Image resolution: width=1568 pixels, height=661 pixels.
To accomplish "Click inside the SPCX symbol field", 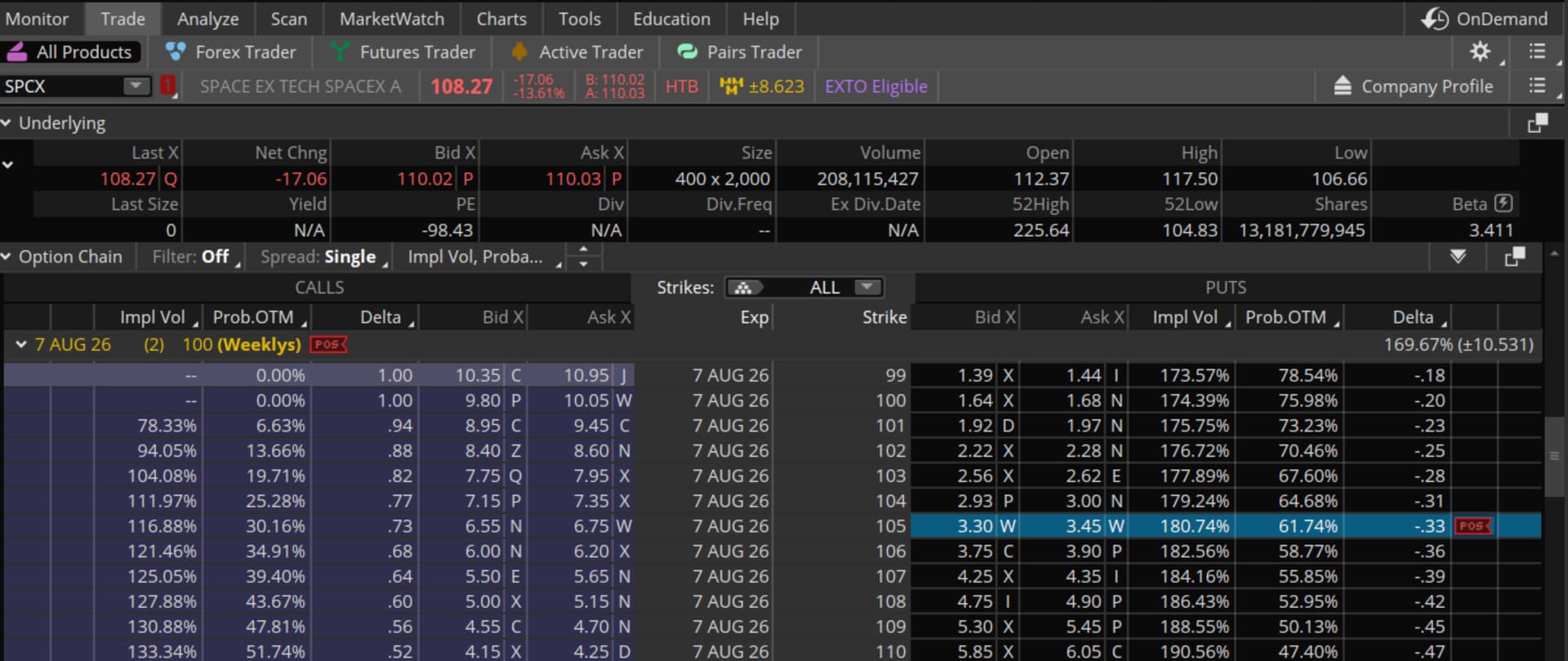I will pos(62,85).
